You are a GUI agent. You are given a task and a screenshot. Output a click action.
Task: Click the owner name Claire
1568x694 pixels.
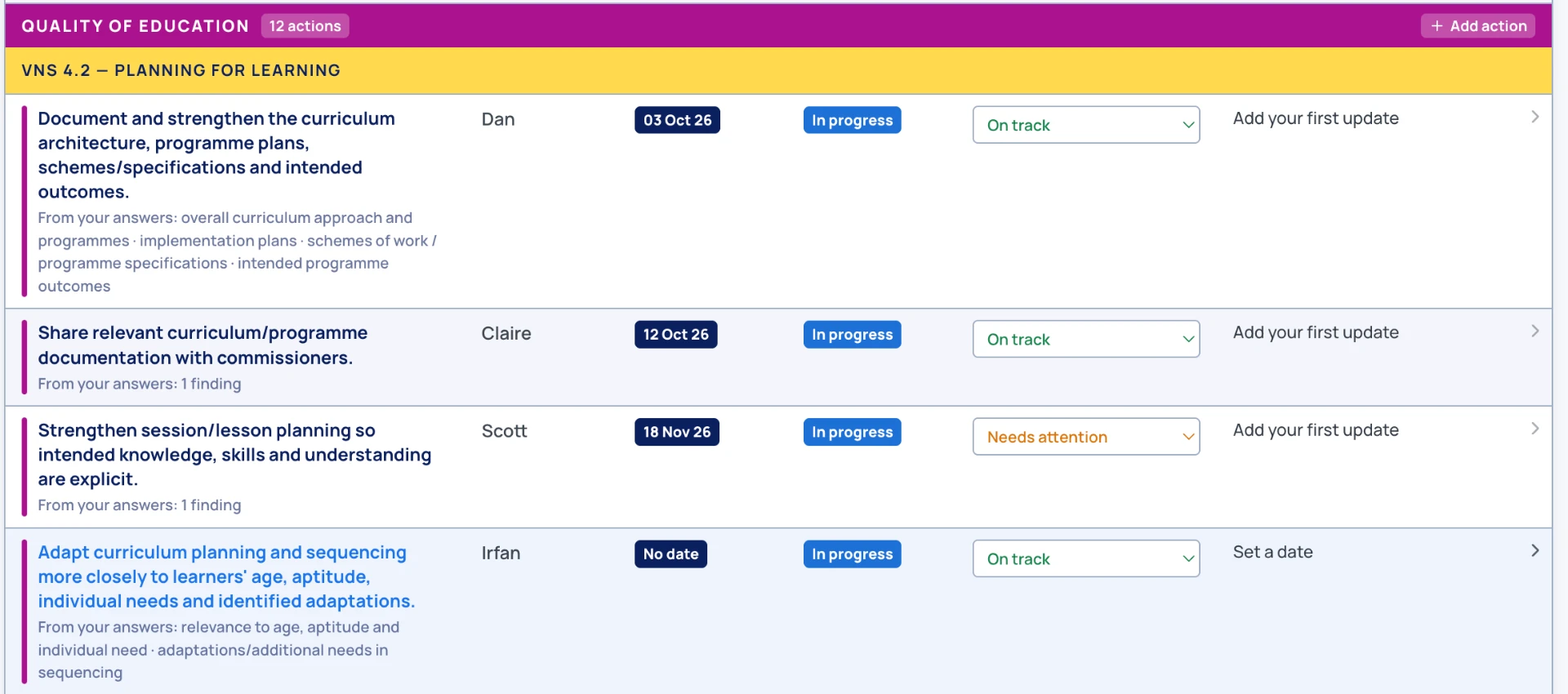pos(506,333)
